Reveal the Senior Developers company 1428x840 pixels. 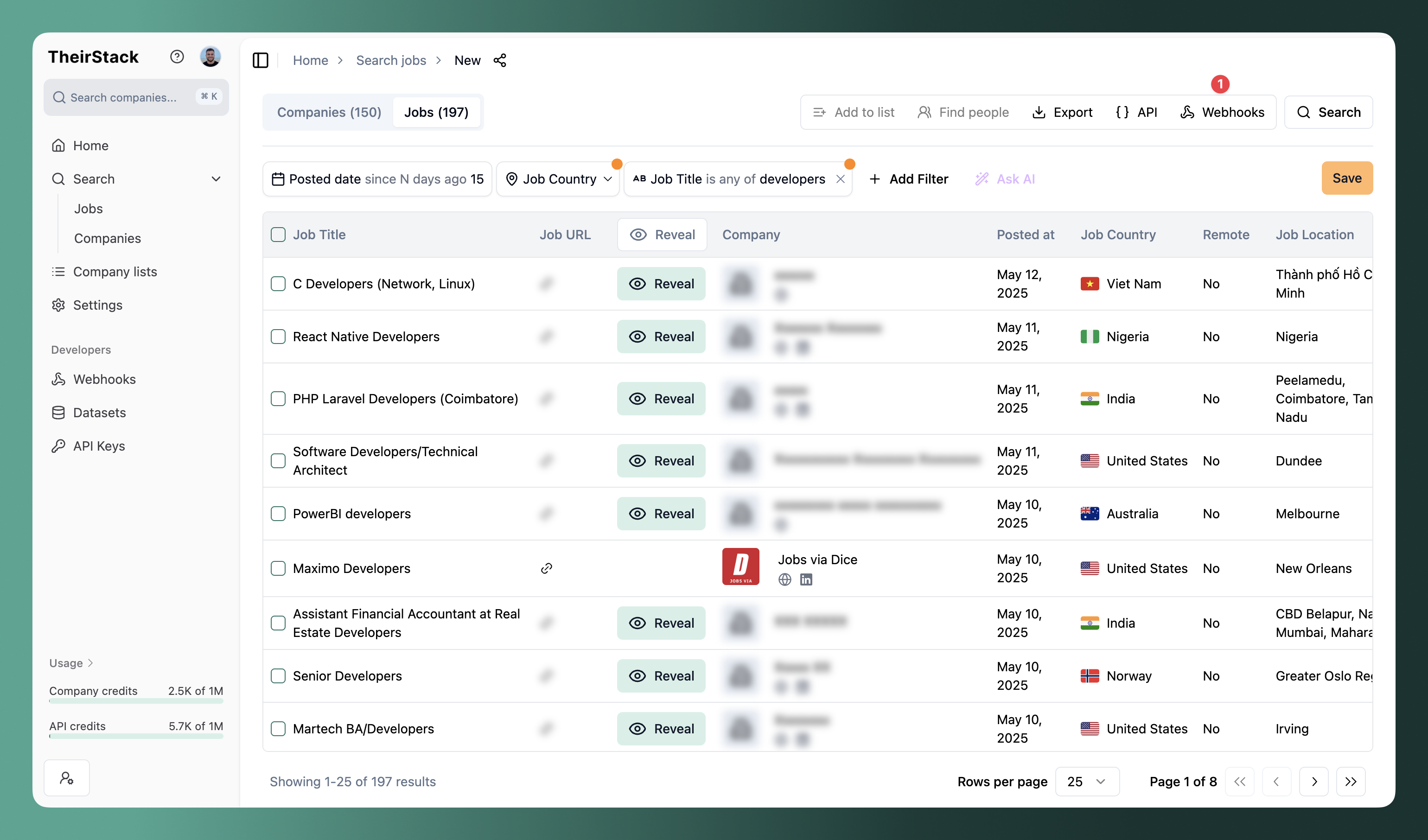coord(661,676)
